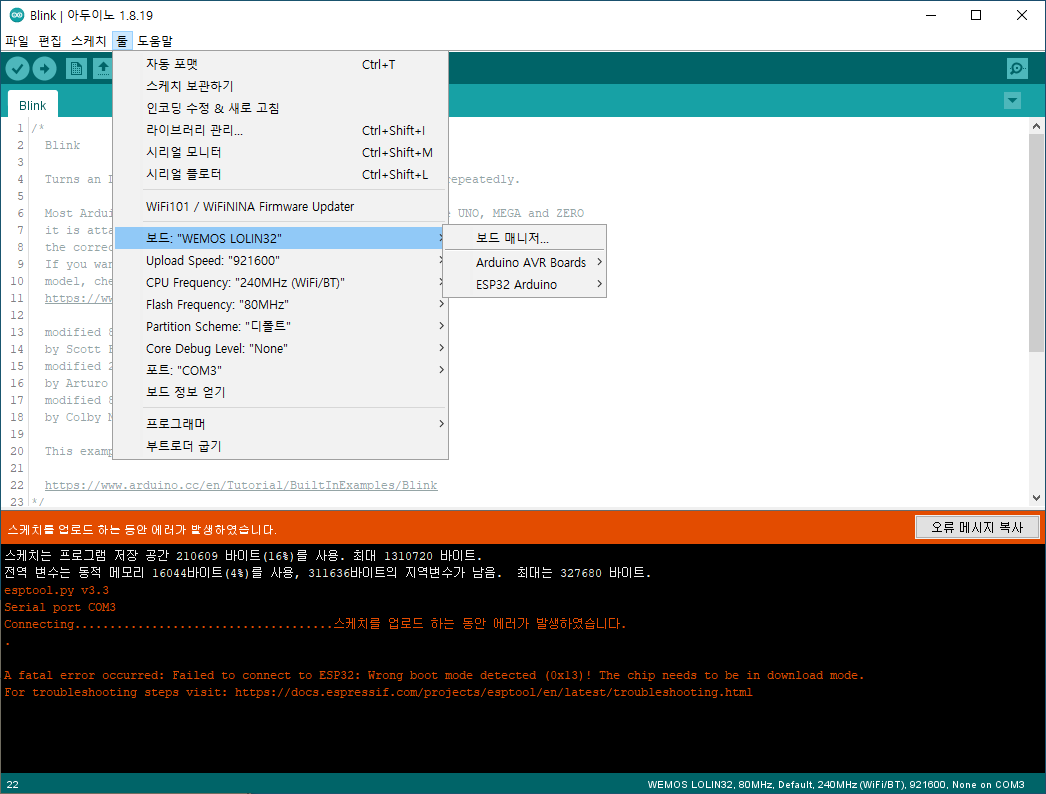Choose 보드 정보 얻기 menu entry
The width and height of the screenshot is (1046, 794).
coord(281,392)
